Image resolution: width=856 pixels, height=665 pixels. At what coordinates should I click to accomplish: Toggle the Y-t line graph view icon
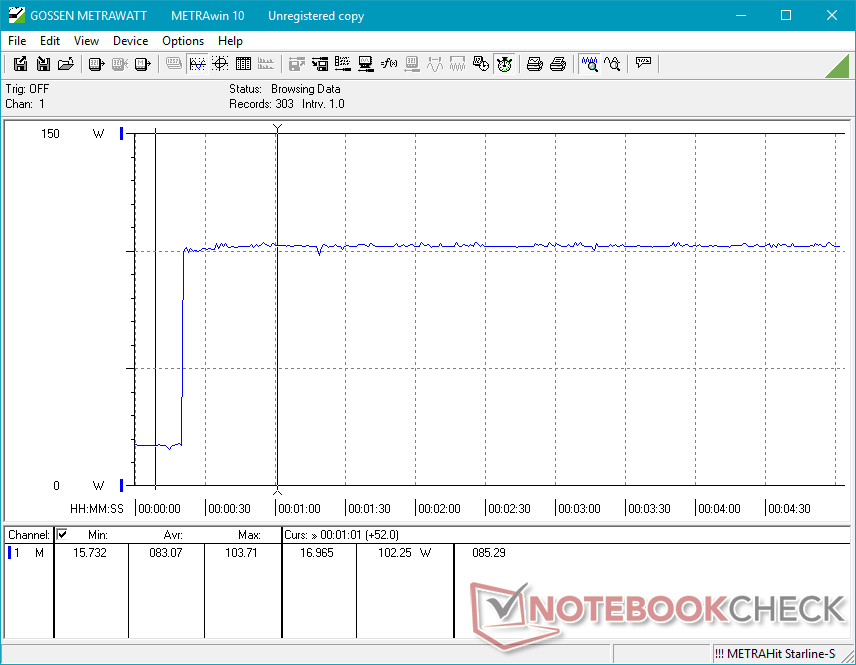[x=197, y=64]
